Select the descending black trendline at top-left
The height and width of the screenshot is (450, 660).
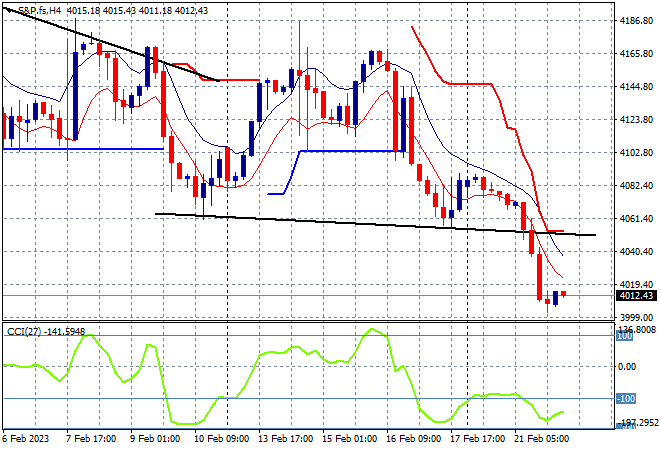112,44
